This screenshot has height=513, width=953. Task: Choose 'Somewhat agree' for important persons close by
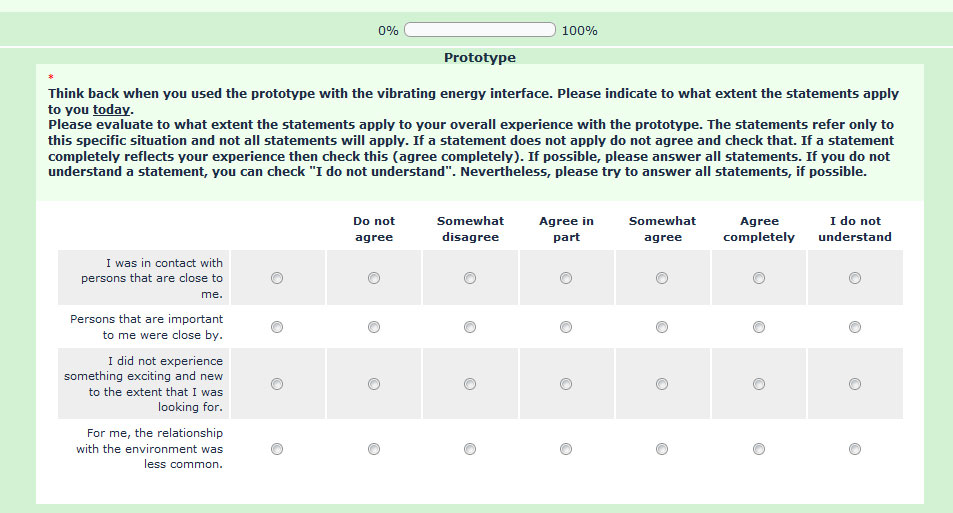click(x=662, y=327)
